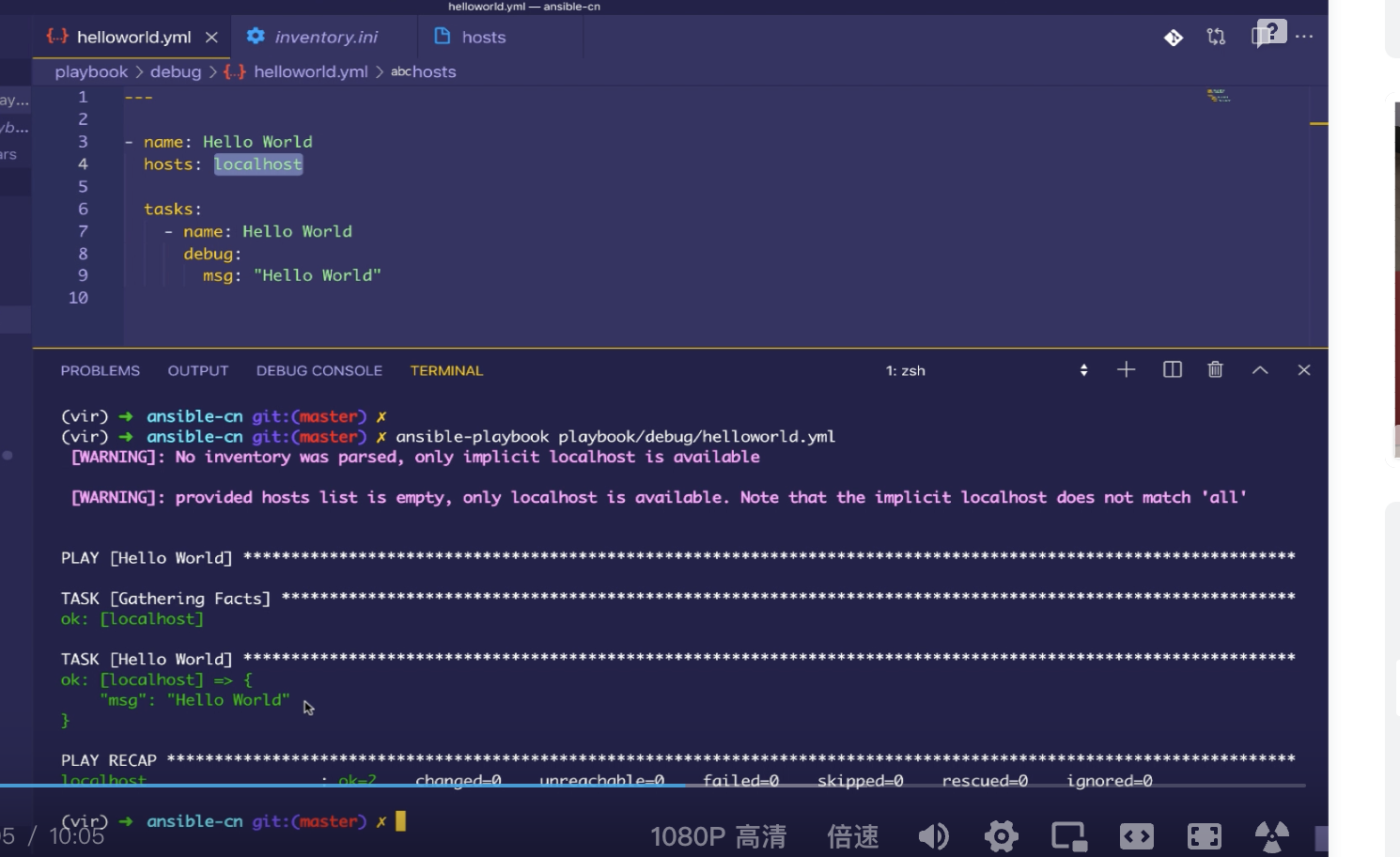1400x857 pixels.
Task: Click 'TASK [Hello World]' in terminal output
Action: coord(147,660)
